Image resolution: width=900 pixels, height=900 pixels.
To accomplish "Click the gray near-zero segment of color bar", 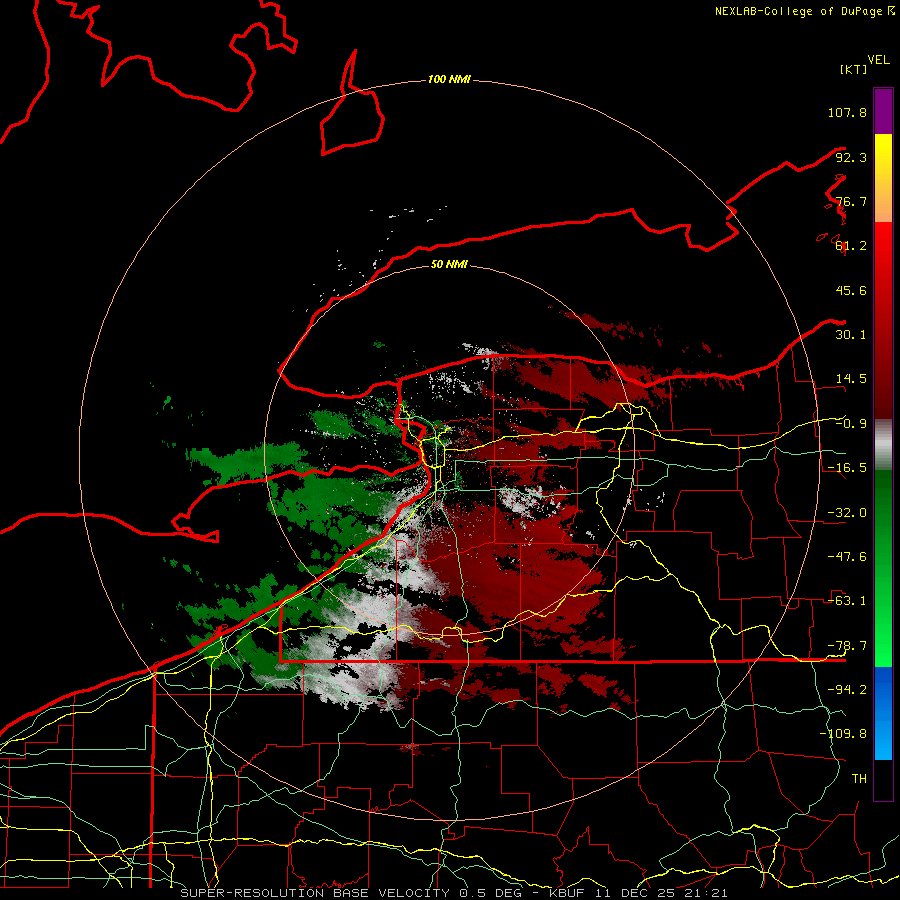I will 883,445.
